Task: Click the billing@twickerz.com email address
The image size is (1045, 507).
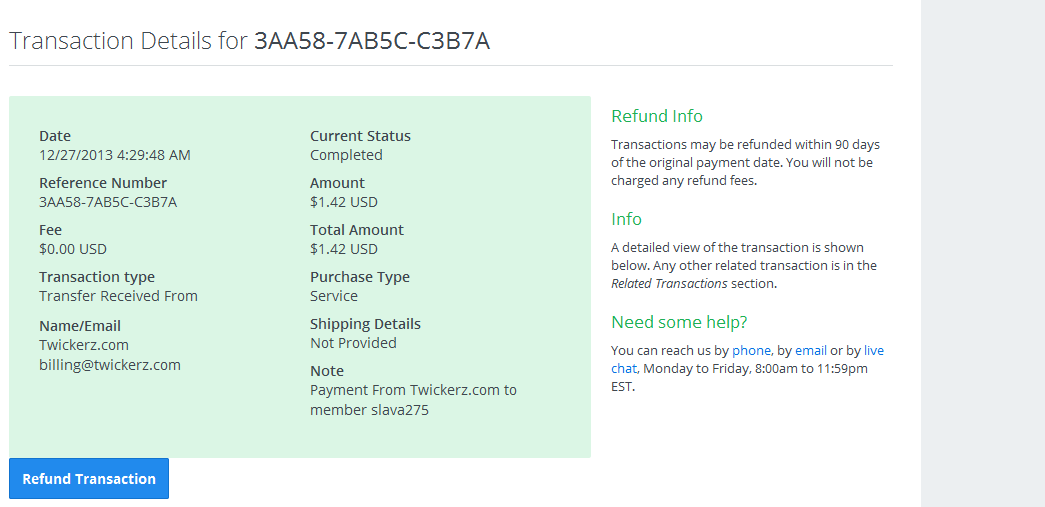Action: pyautogui.click(x=110, y=365)
